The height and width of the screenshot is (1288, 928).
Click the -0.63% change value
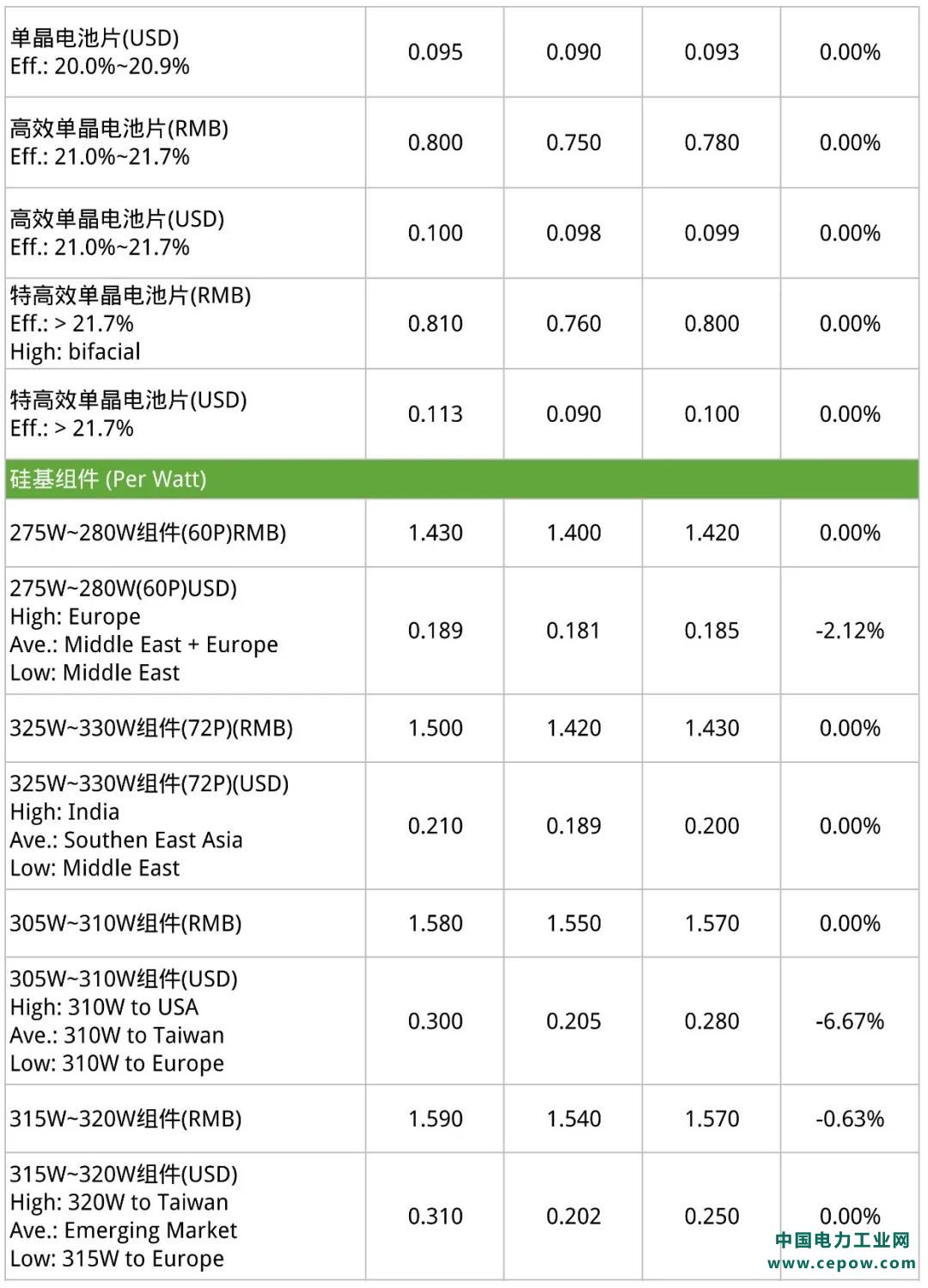coord(850,1119)
